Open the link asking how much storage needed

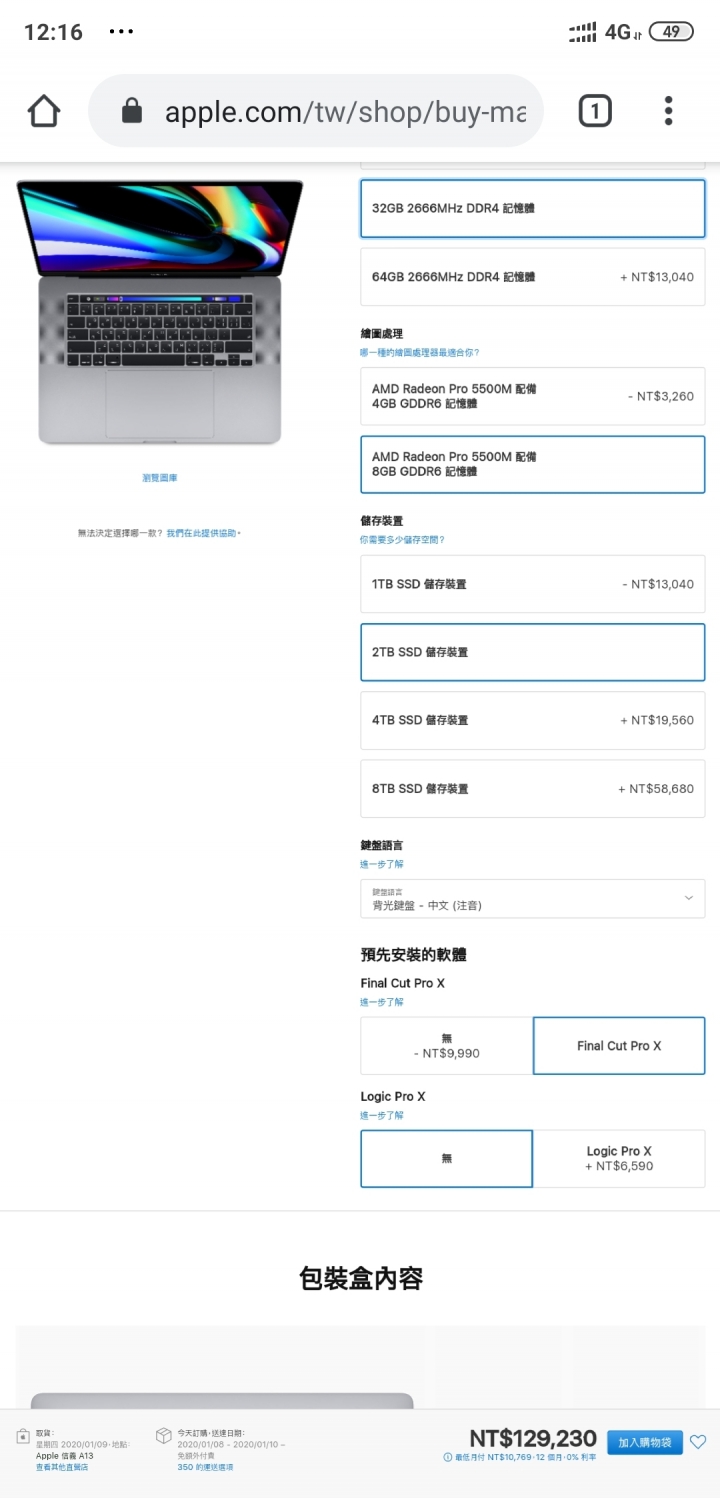click(x=402, y=539)
